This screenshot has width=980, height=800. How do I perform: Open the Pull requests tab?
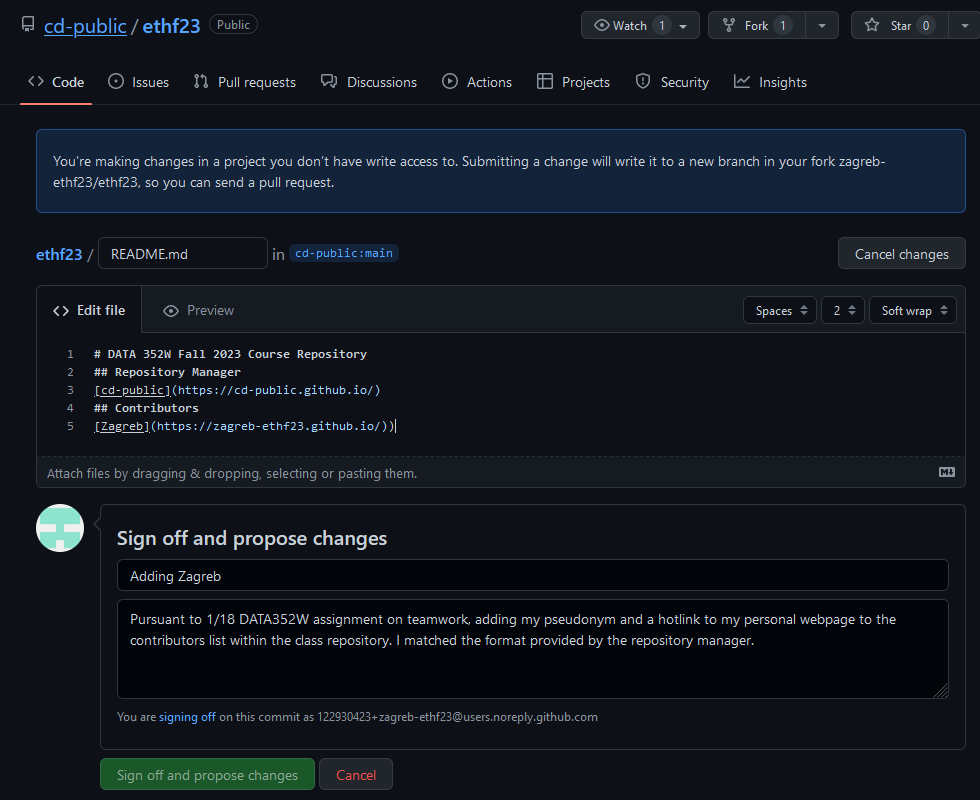245,82
